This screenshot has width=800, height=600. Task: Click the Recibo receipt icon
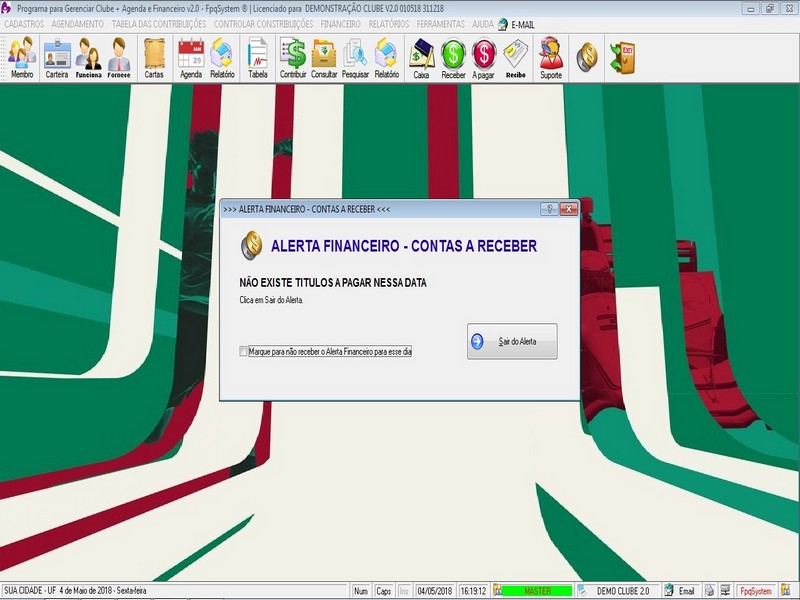(x=515, y=58)
